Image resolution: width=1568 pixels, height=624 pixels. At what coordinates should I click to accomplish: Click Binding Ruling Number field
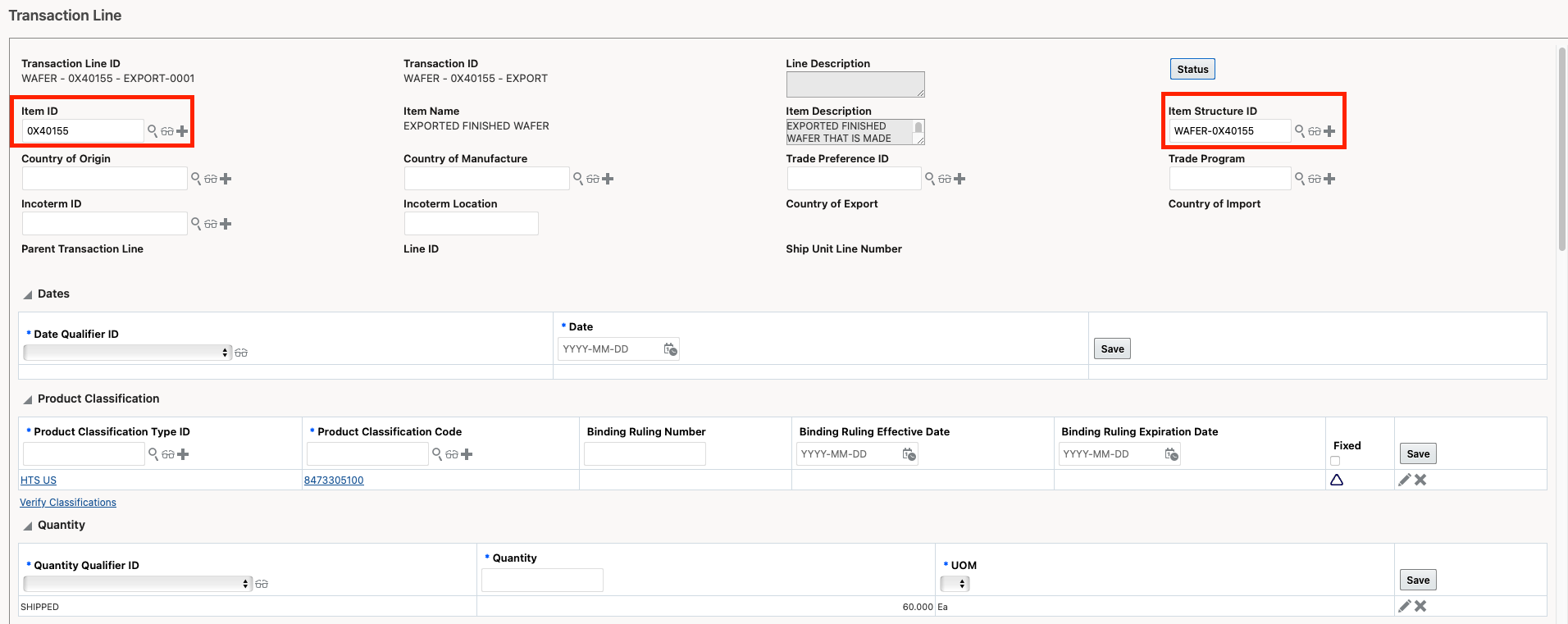645,453
